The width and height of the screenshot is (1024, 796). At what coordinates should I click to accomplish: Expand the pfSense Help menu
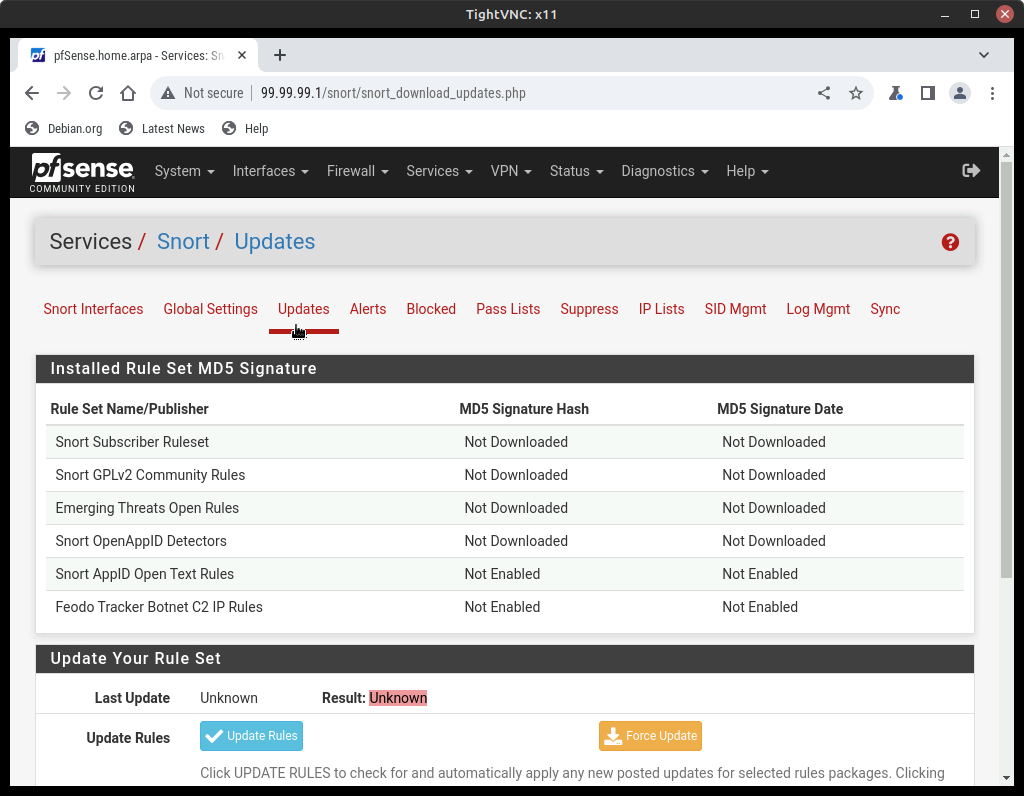pyautogui.click(x=748, y=171)
